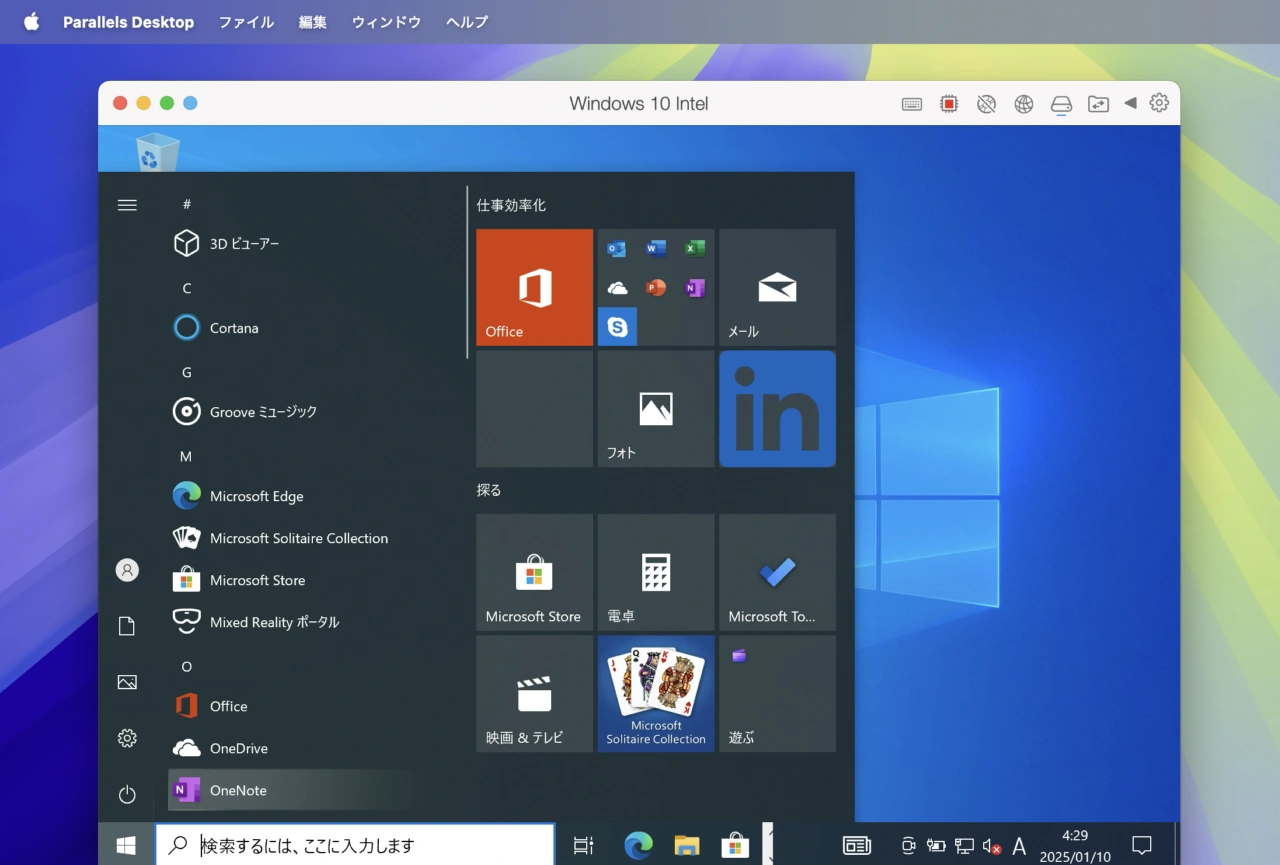Open the ファイル menu in menu bar
Image resolution: width=1280 pixels, height=865 pixels.
[x=246, y=22]
